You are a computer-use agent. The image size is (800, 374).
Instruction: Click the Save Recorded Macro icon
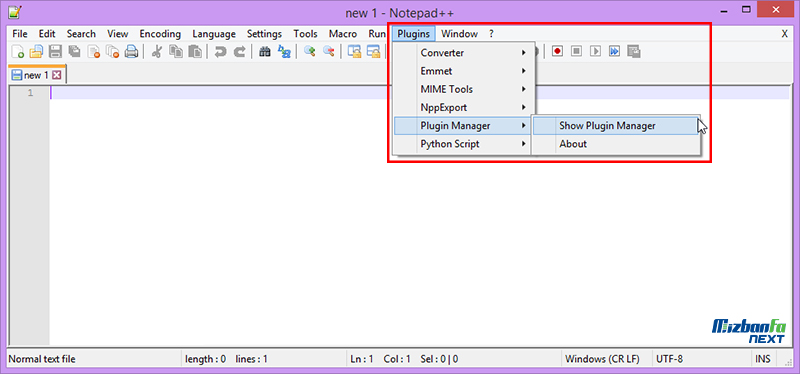tap(634, 51)
